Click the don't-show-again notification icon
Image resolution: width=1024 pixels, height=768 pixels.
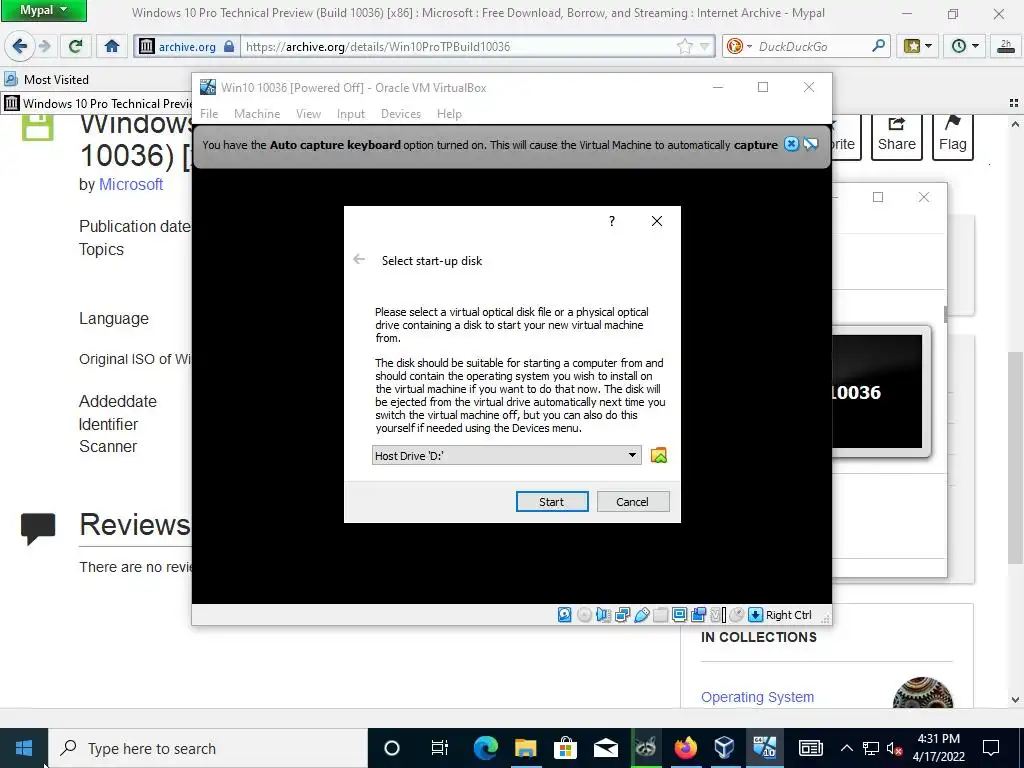coord(810,144)
